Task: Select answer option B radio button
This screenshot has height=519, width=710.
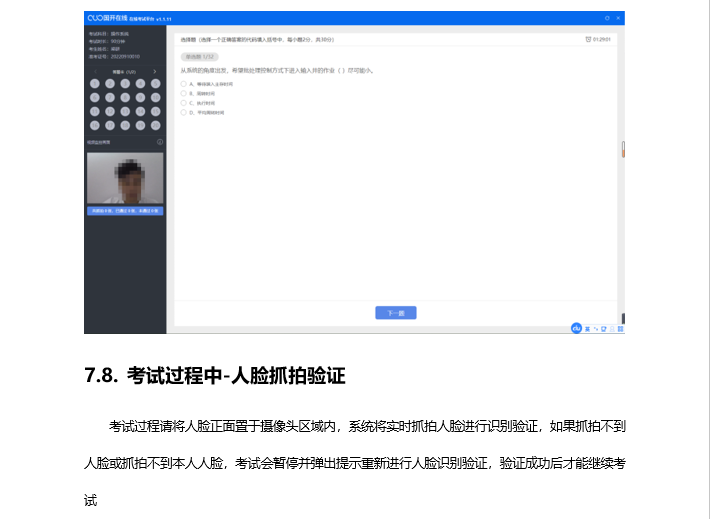Action: click(184, 94)
